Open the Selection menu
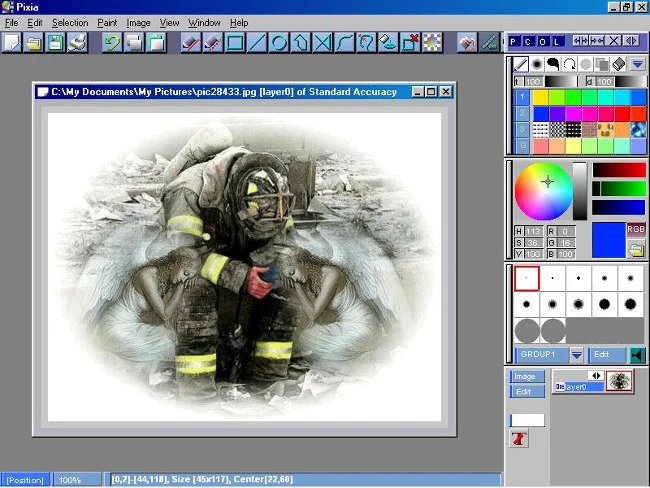The image size is (650, 488). (x=70, y=23)
